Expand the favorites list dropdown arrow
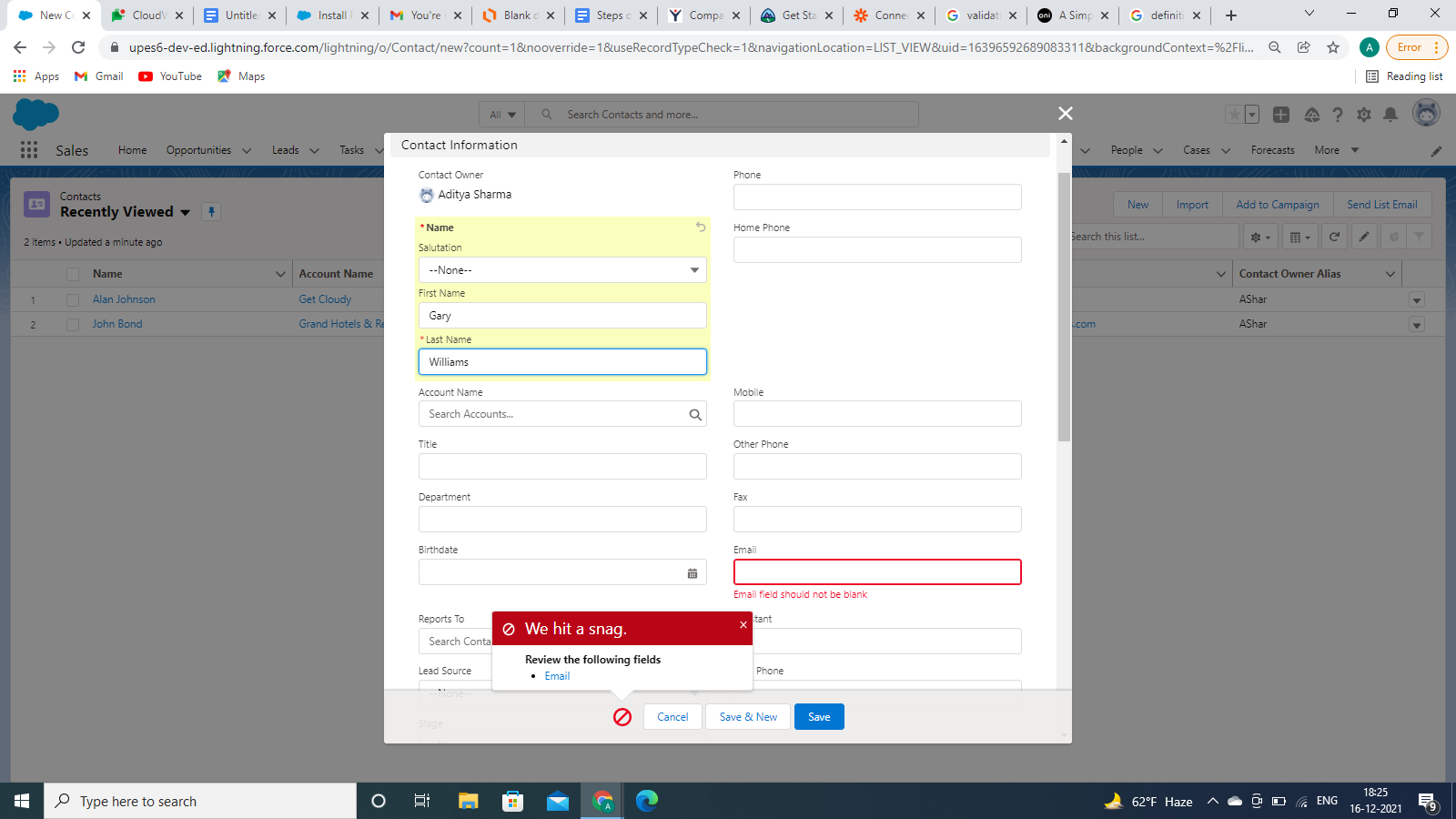 (1252, 115)
